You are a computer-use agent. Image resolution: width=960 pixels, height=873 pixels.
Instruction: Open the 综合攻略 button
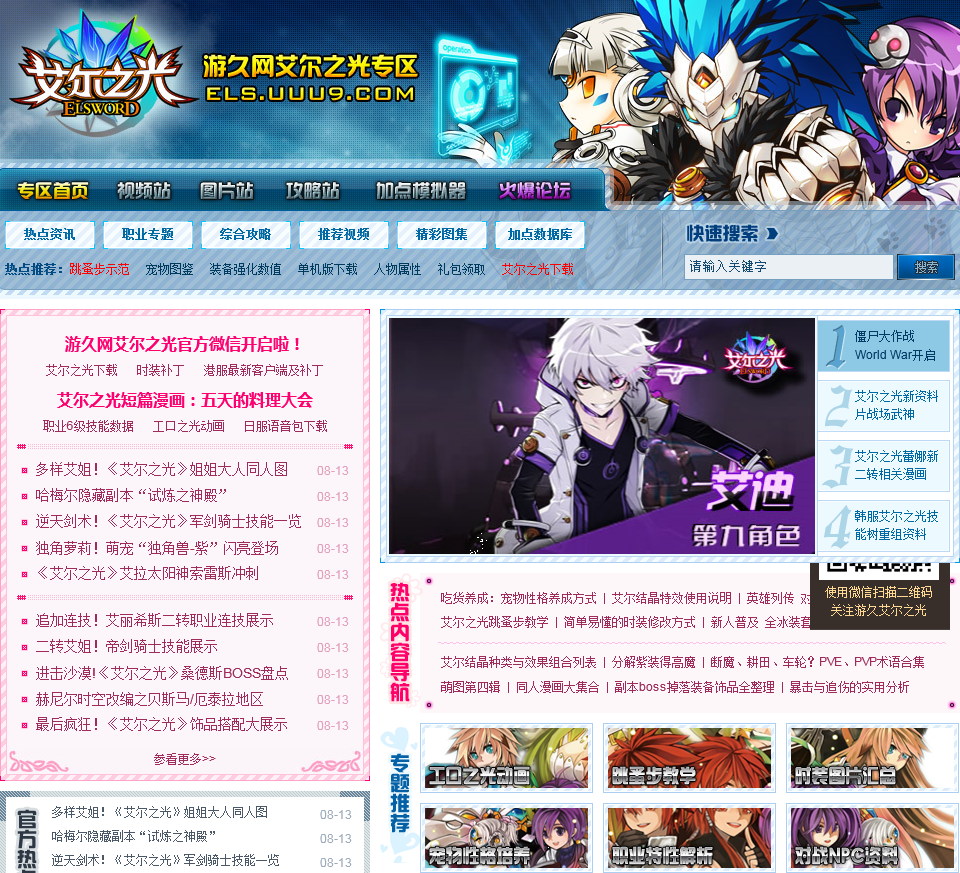coord(246,234)
